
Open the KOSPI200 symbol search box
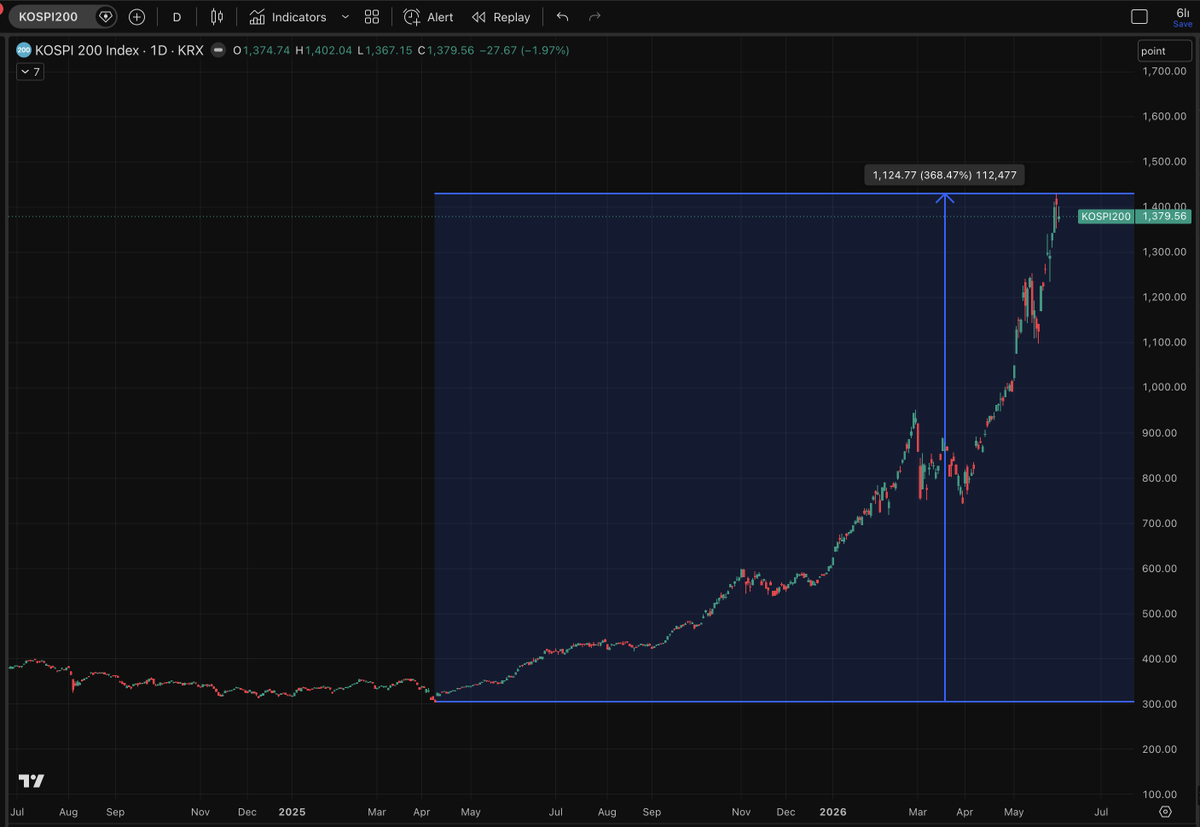pyautogui.click(x=62, y=17)
